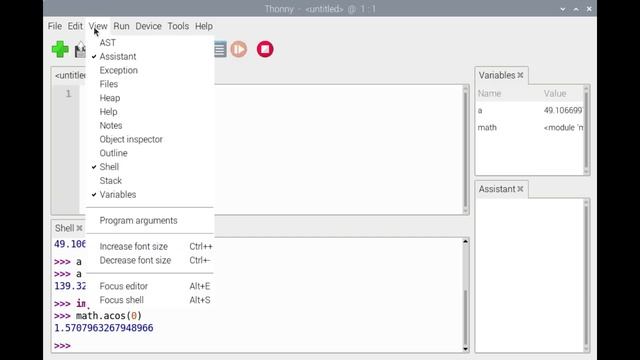The height and width of the screenshot is (360, 640).
Task: Choose Increase font size
Action: (133, 247)
